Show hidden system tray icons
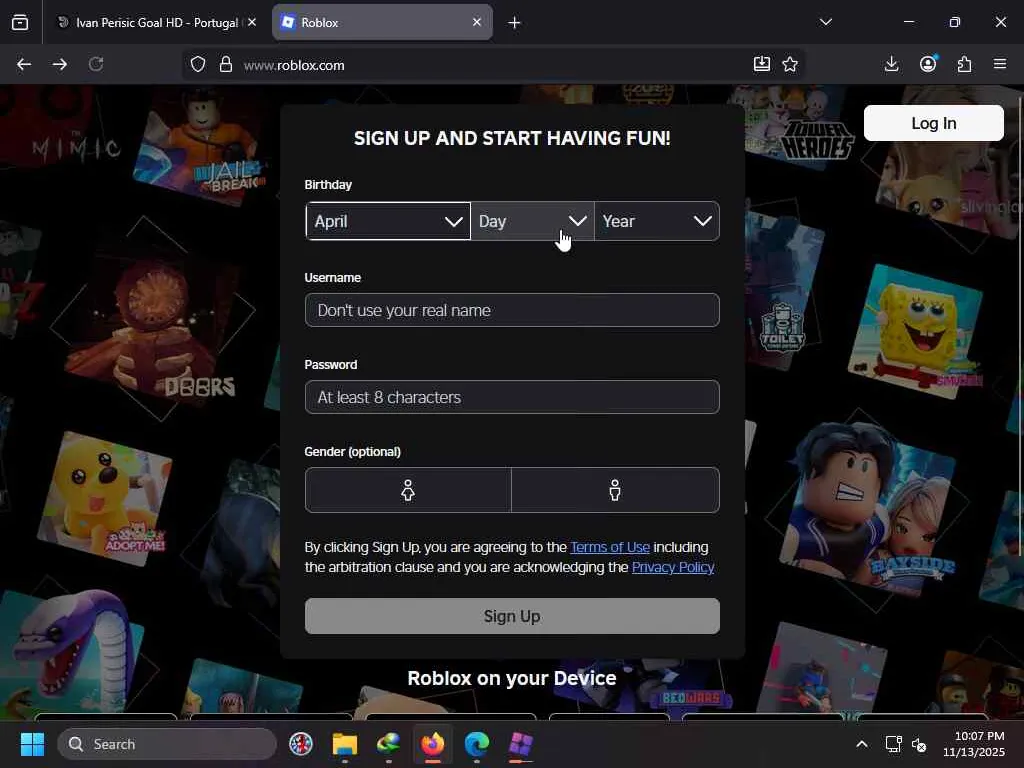Image resolution: width=1024 pixels, height=768 pixels. (862, 744)
